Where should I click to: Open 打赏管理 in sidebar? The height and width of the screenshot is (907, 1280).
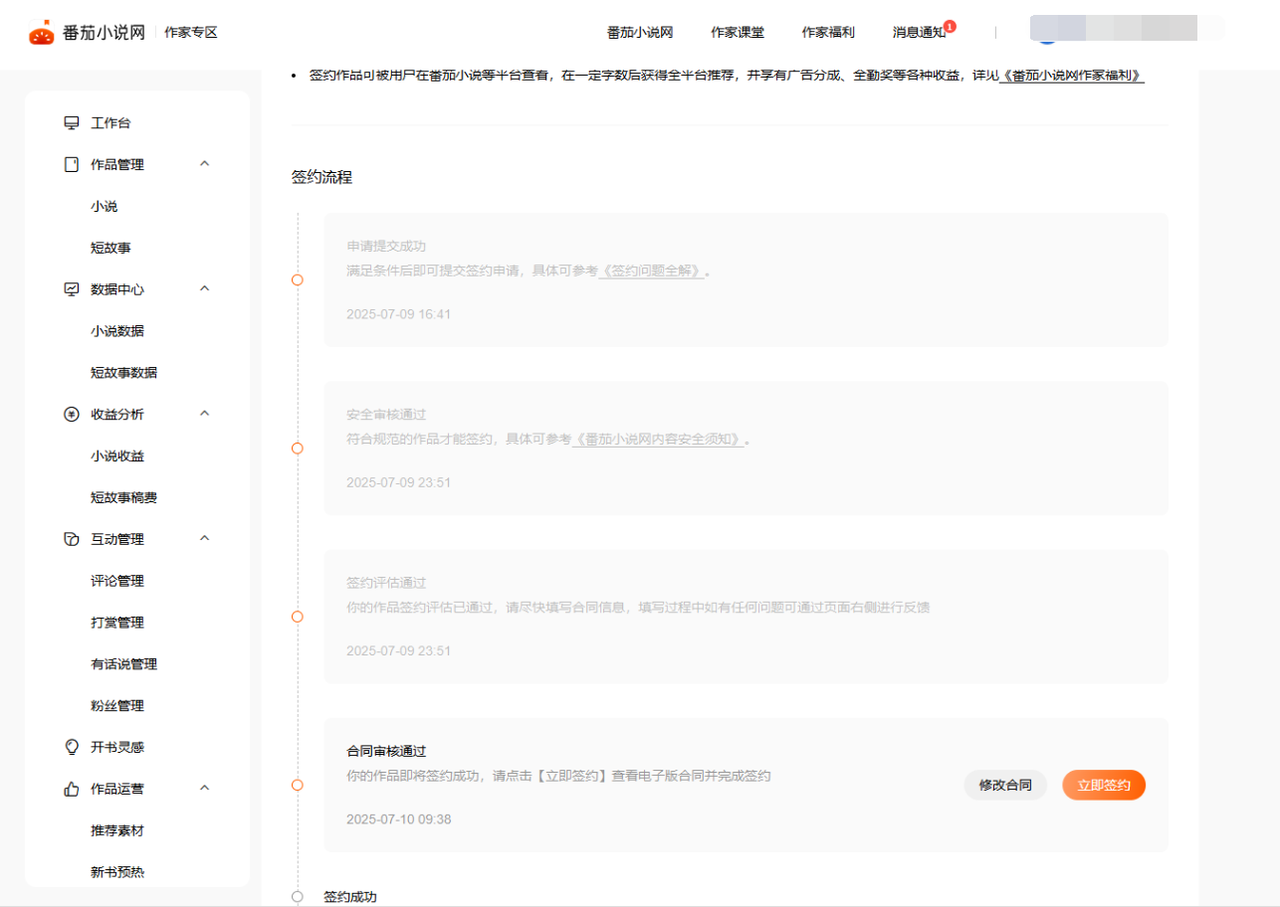click(117, 623)
